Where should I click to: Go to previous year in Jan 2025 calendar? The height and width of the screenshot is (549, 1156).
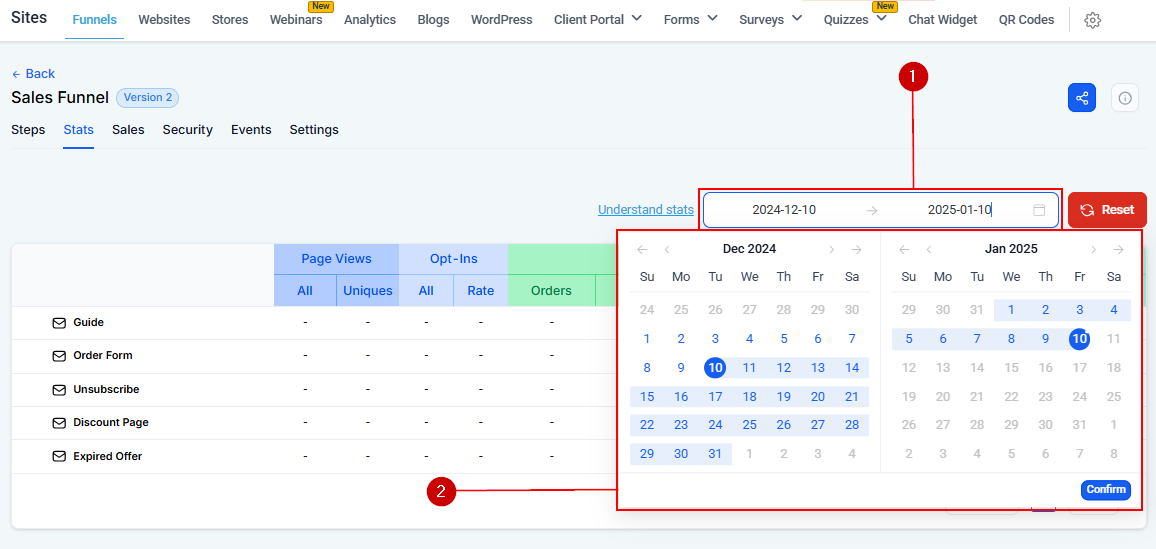coord(905,249)
